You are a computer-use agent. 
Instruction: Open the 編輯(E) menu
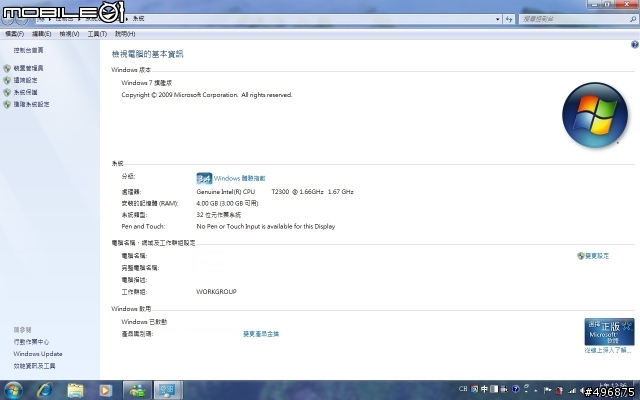(x=41, y=34)
